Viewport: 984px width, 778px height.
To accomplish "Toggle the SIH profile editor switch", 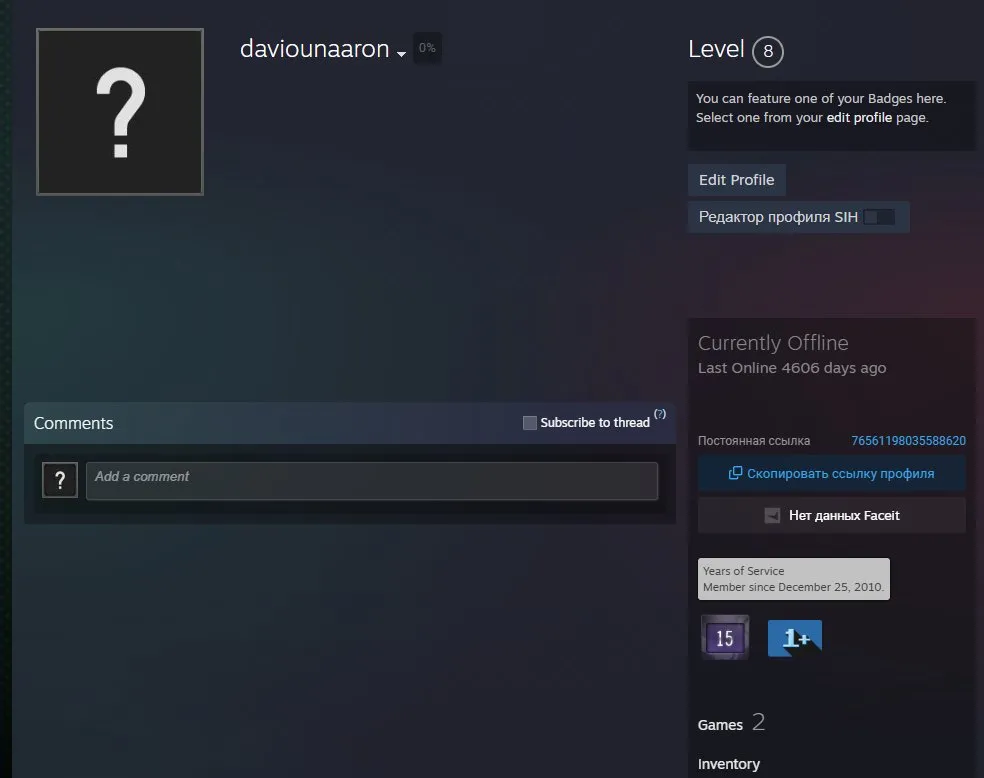I will [x=879, y=217].
